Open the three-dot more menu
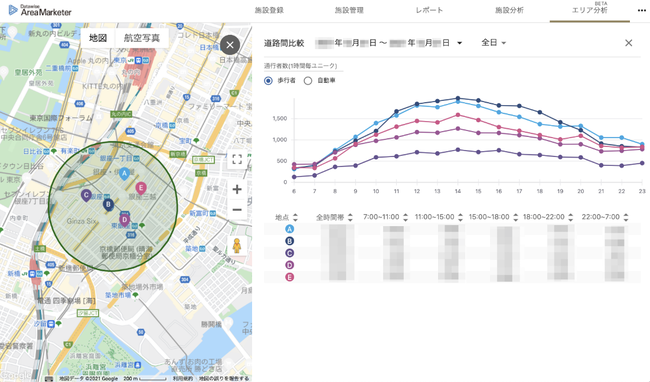650x382 pixels. click(641, 10)
